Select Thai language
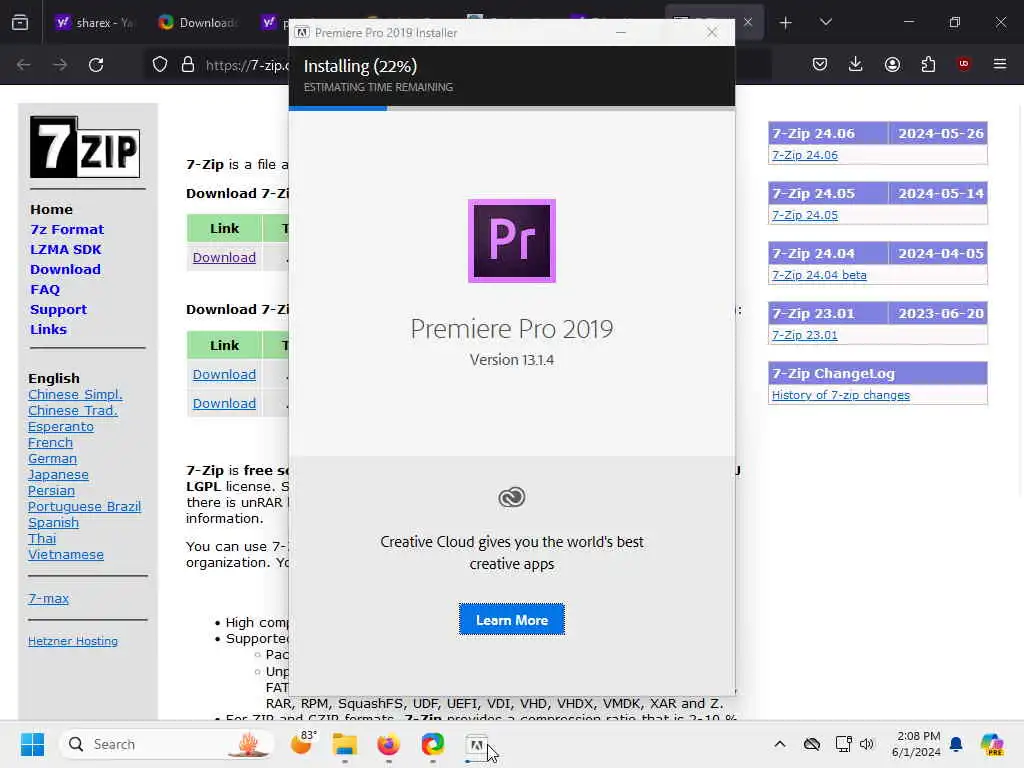1024x768 pixels. pos(42,539)
